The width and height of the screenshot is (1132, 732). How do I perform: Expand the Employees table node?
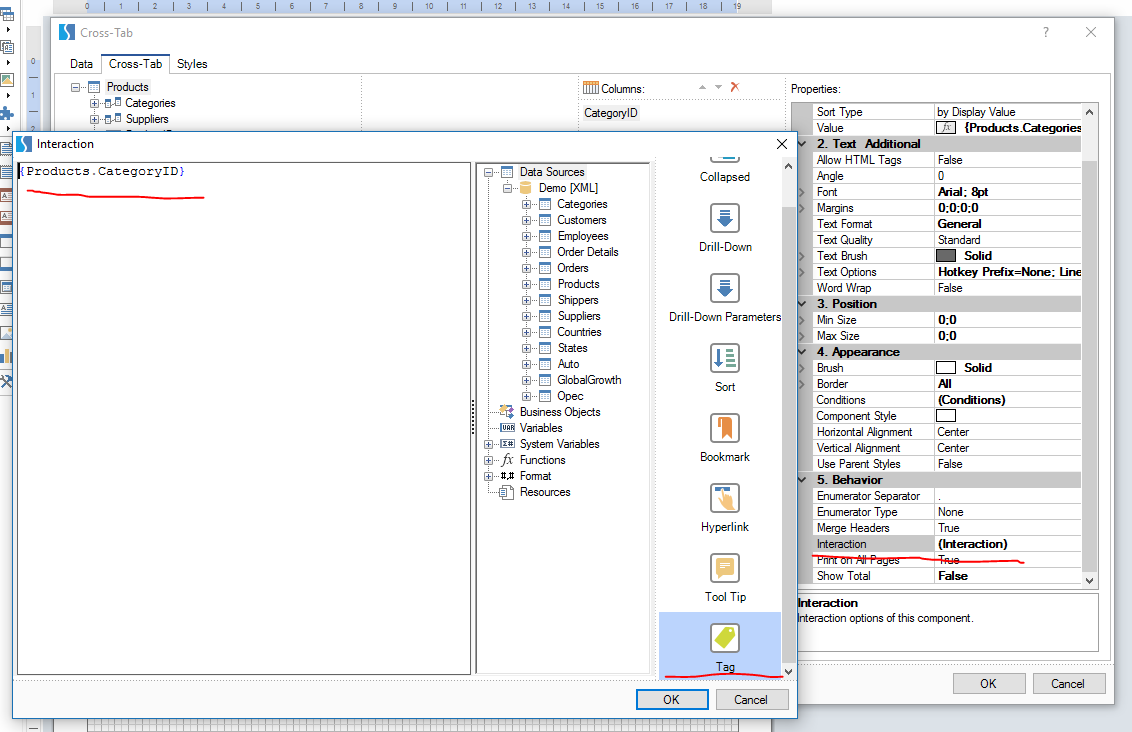coord(526,236)
